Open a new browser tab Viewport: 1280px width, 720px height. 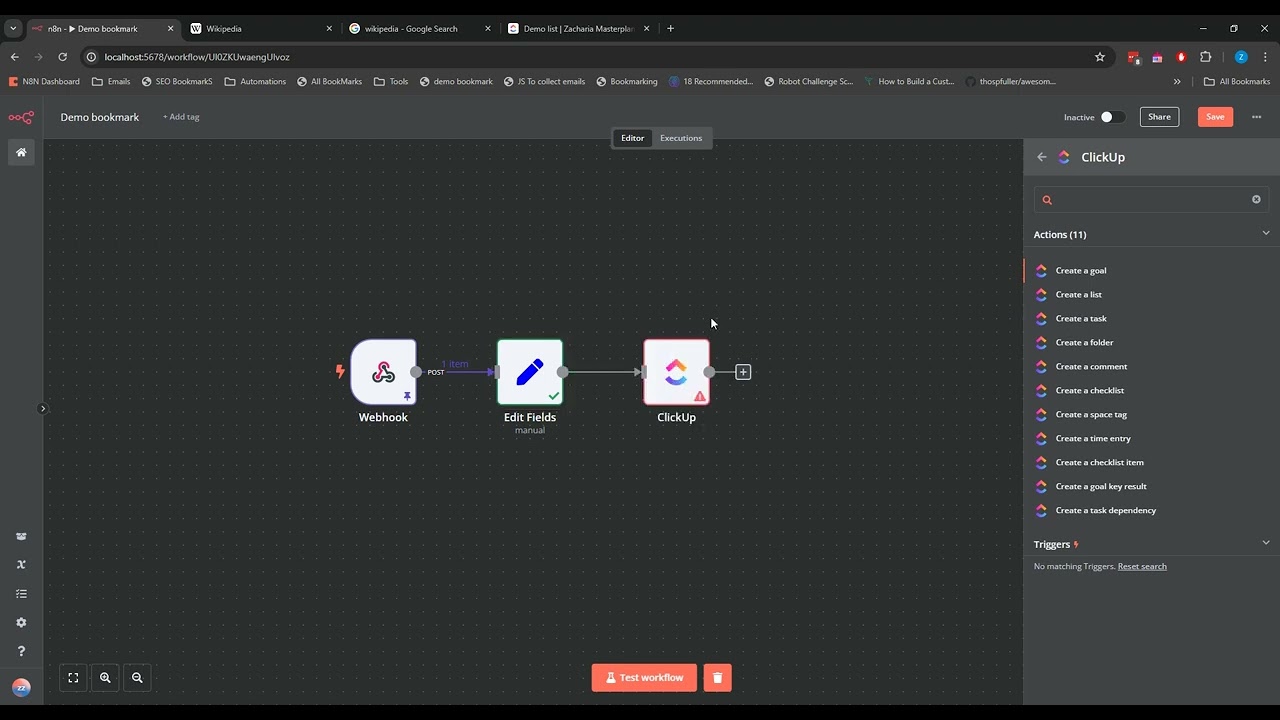[x=670, y=28]
